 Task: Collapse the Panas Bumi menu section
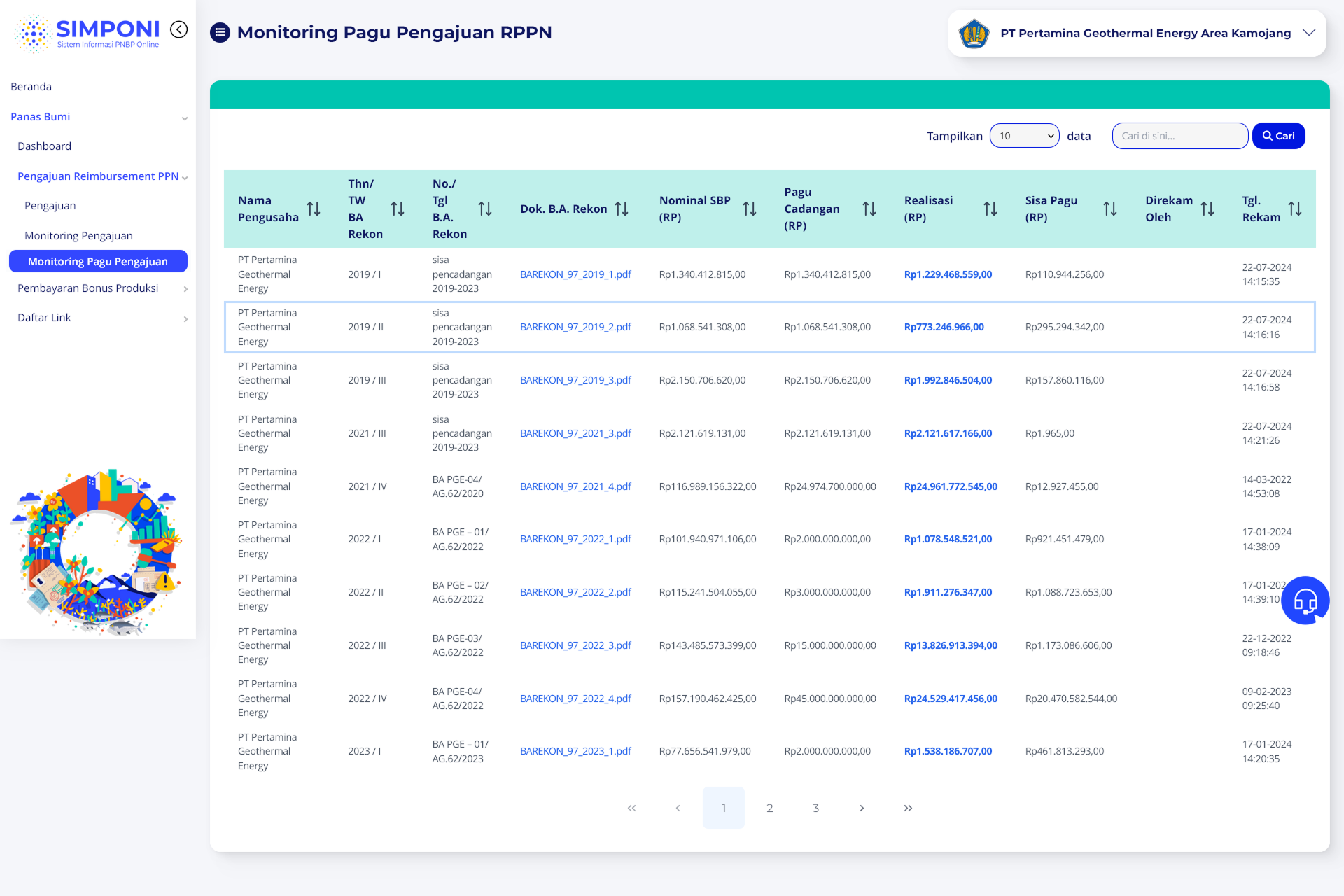(184, 118)
